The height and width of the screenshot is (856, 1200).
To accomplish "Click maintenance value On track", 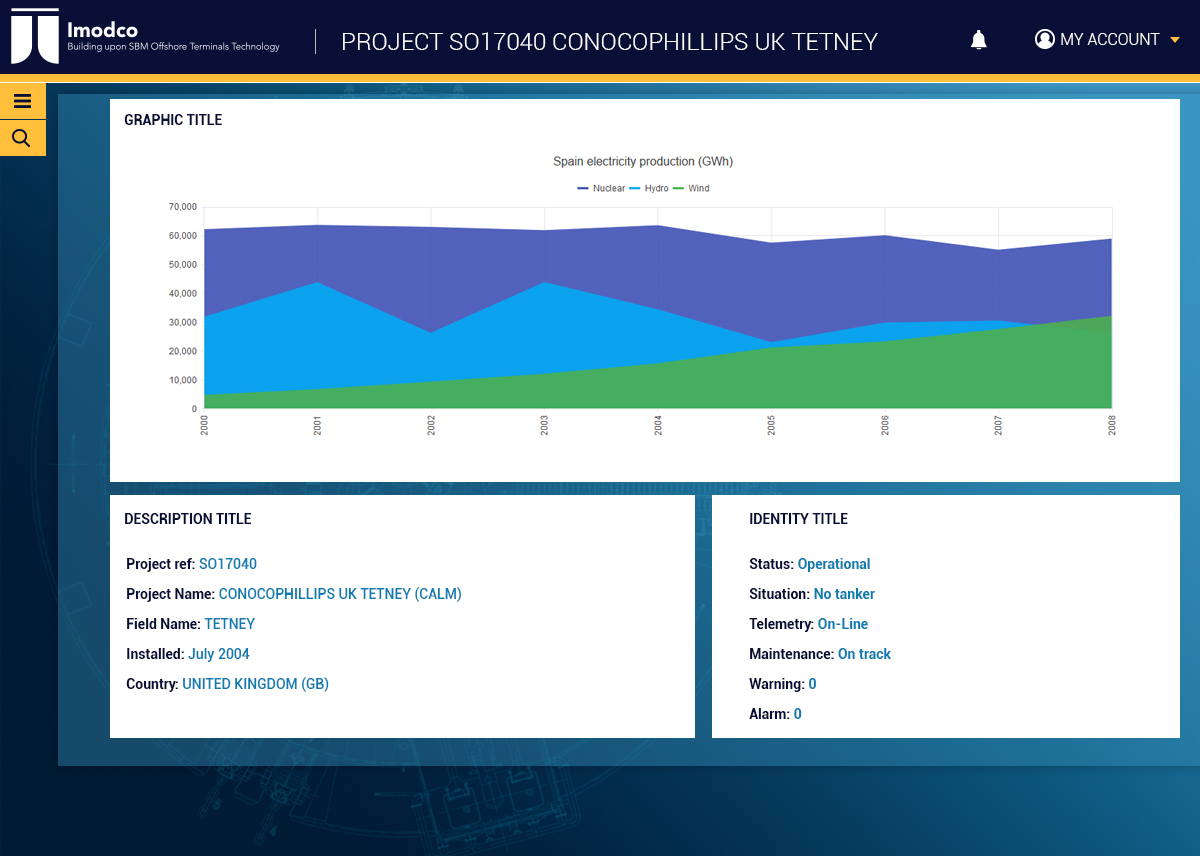I will 864,654.
